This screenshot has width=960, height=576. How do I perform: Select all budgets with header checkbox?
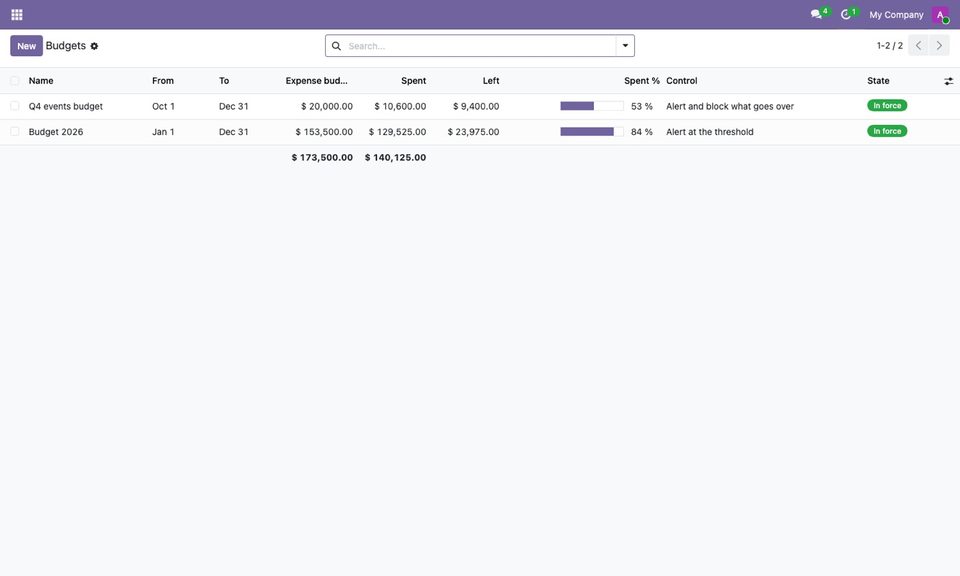15,81
